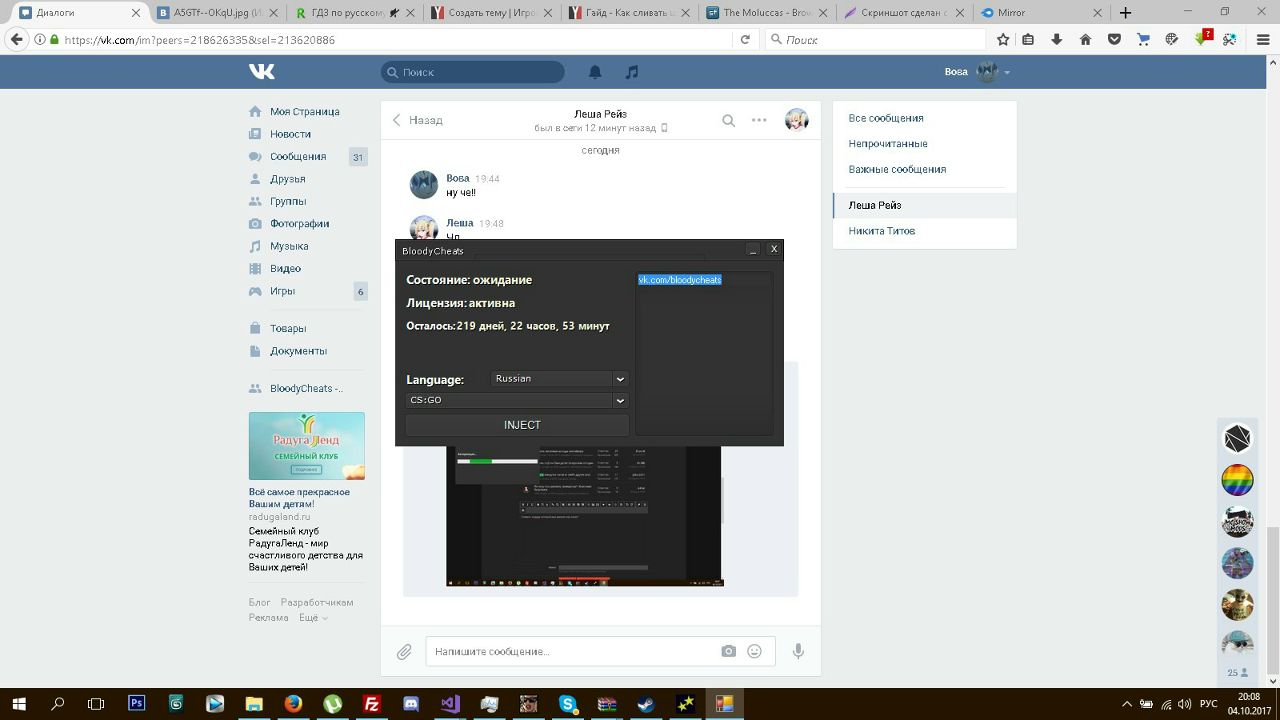Save page to Pocket icon
Viewport: 1280px width, 720px height.
point(1114,39)
